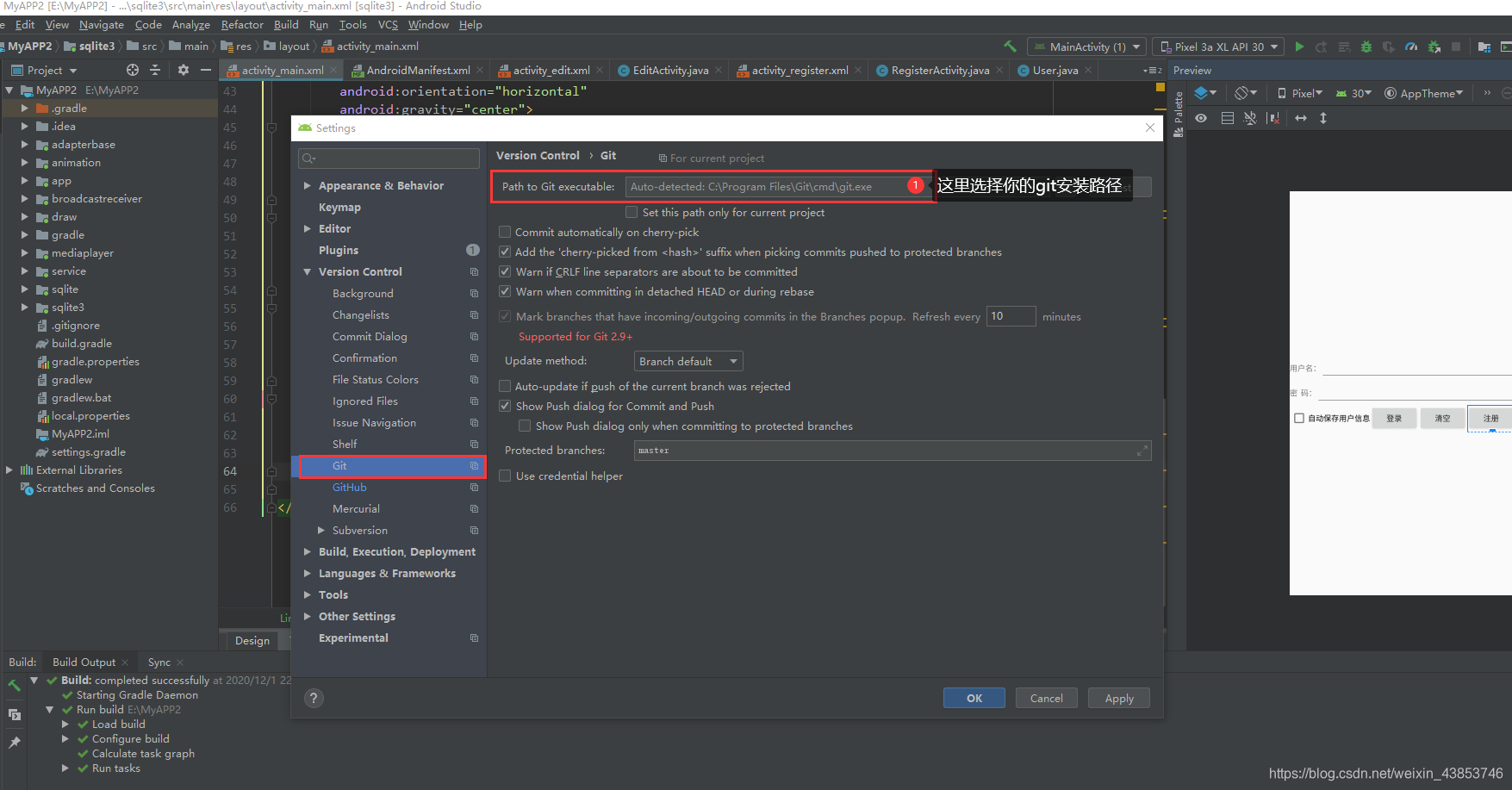The width and height of the screenshot is (1512, 790).
Task: Open the Update method Branch default dropdown
Action: click(x=688, y=361)
